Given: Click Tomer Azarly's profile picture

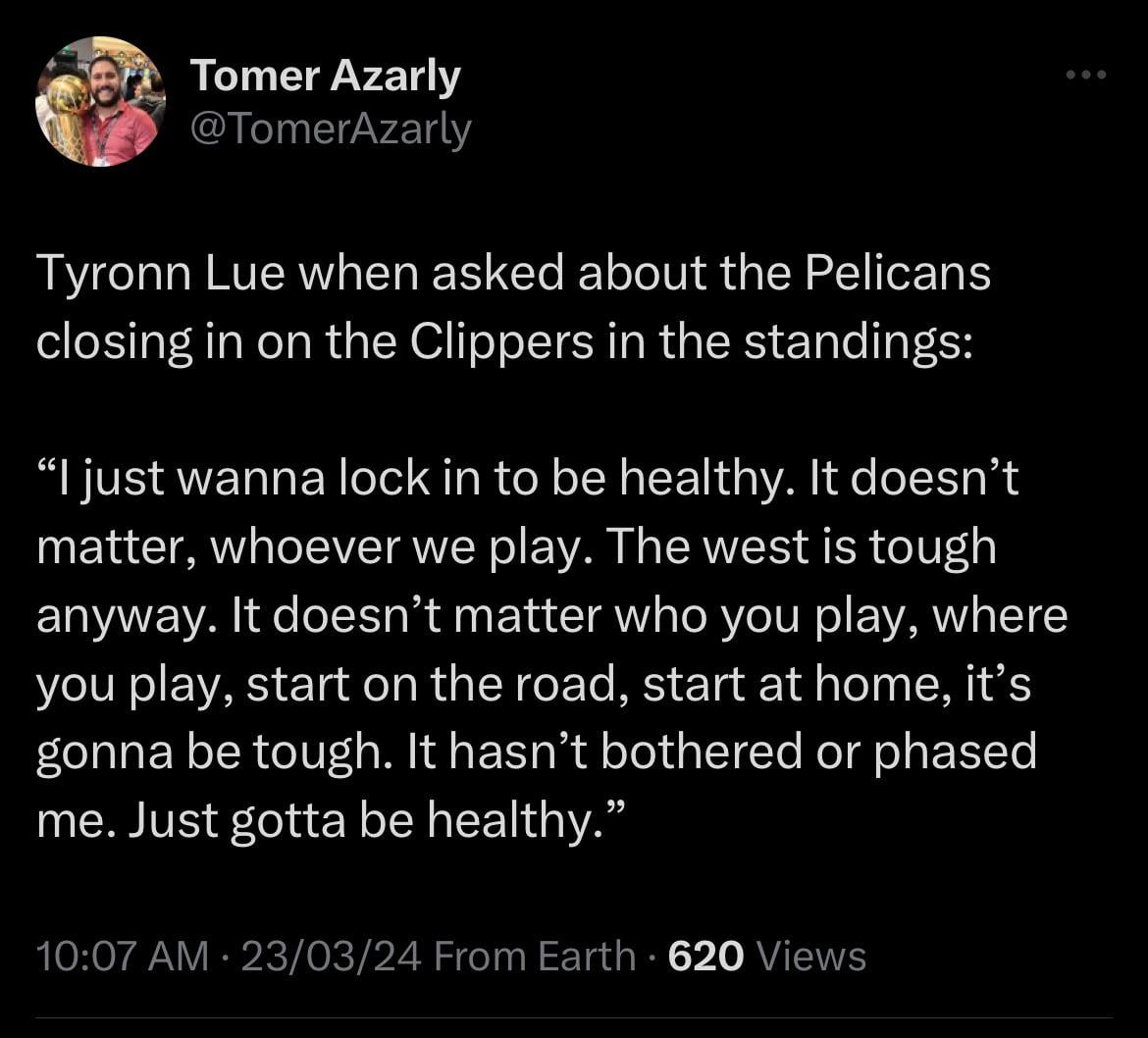Looking at the screenshot, I should (x=100, y=102).
